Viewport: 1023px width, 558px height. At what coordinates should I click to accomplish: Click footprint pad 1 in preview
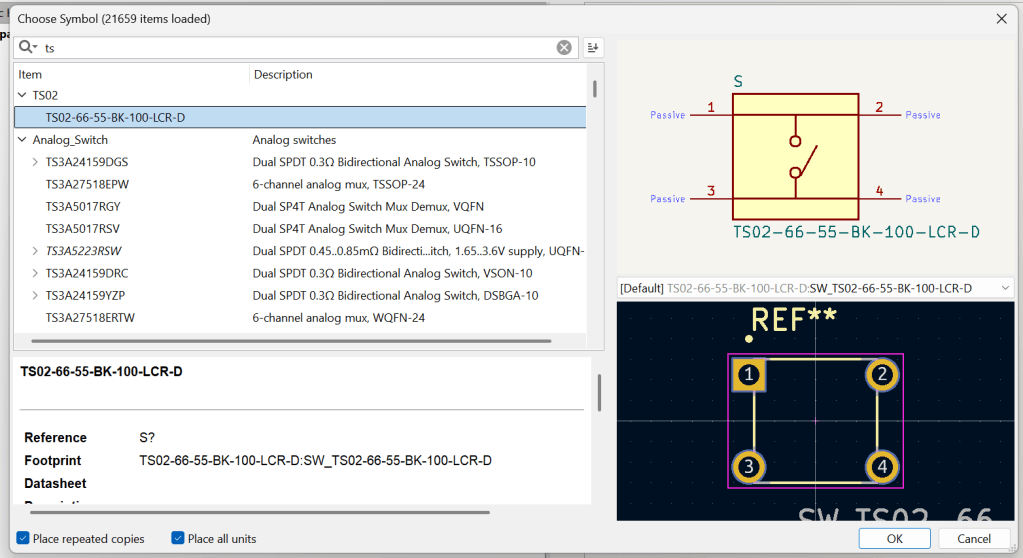tap(749, 375)
